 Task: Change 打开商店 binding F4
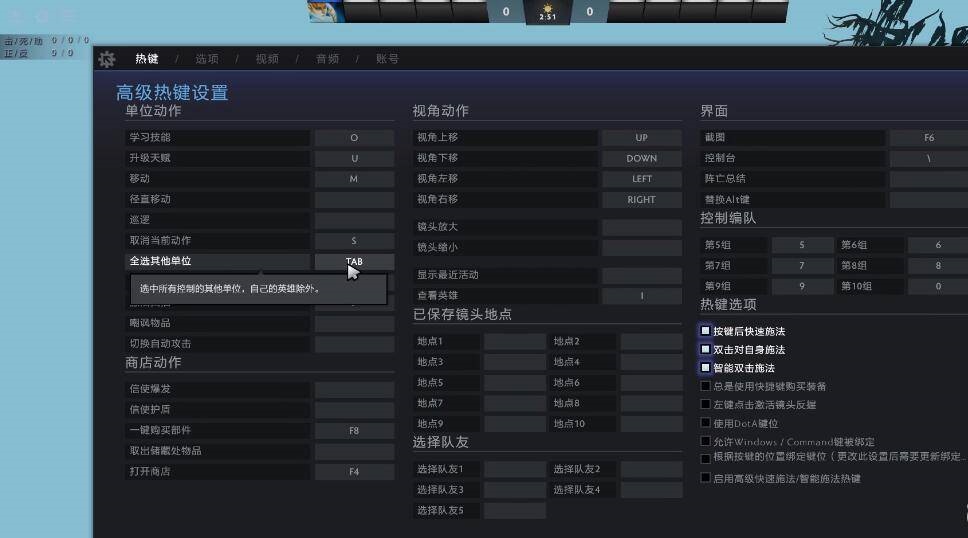click(354, 471)
